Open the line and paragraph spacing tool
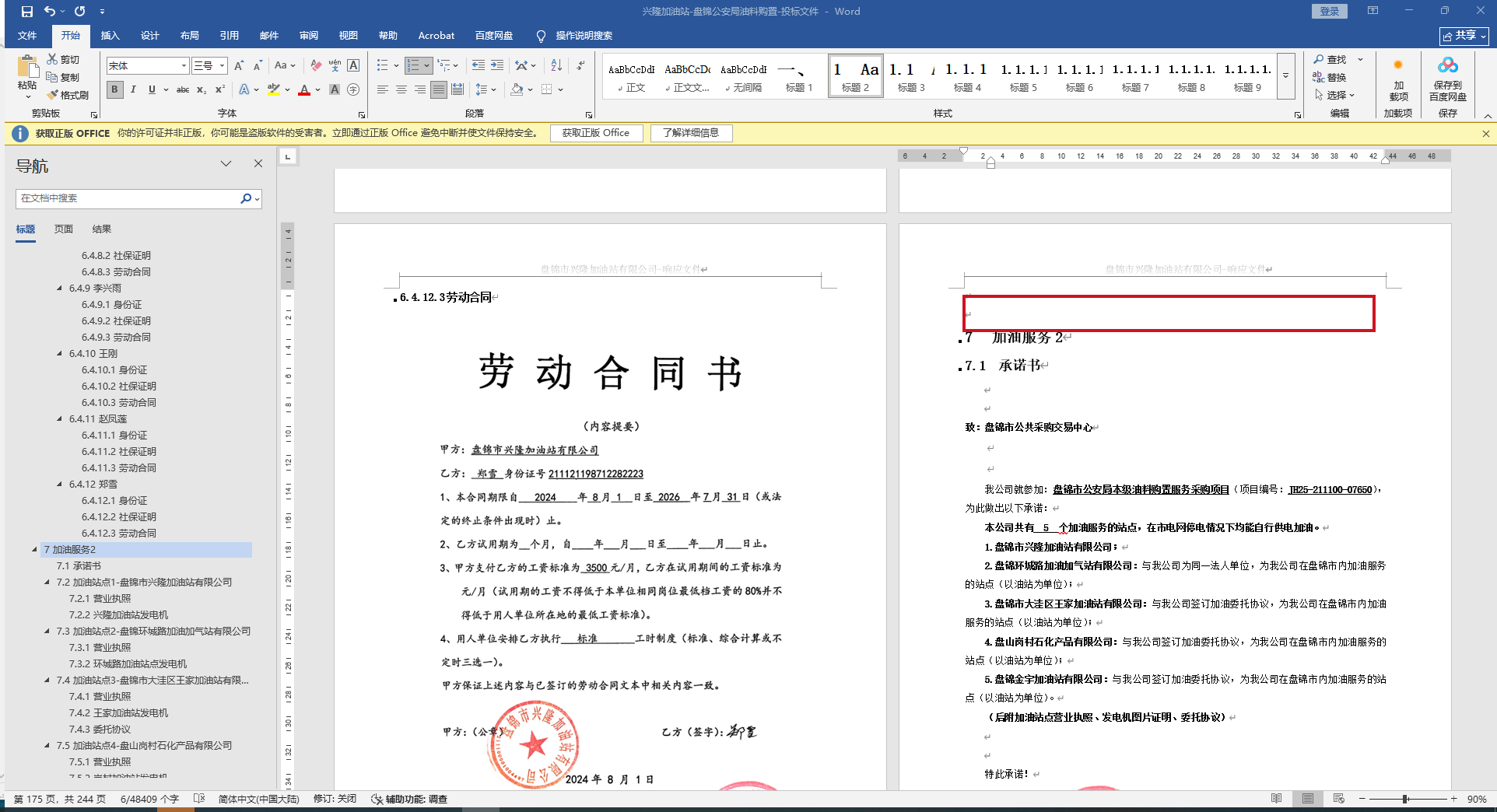Viewport: 1497px width, 812px height. point(482,89)
